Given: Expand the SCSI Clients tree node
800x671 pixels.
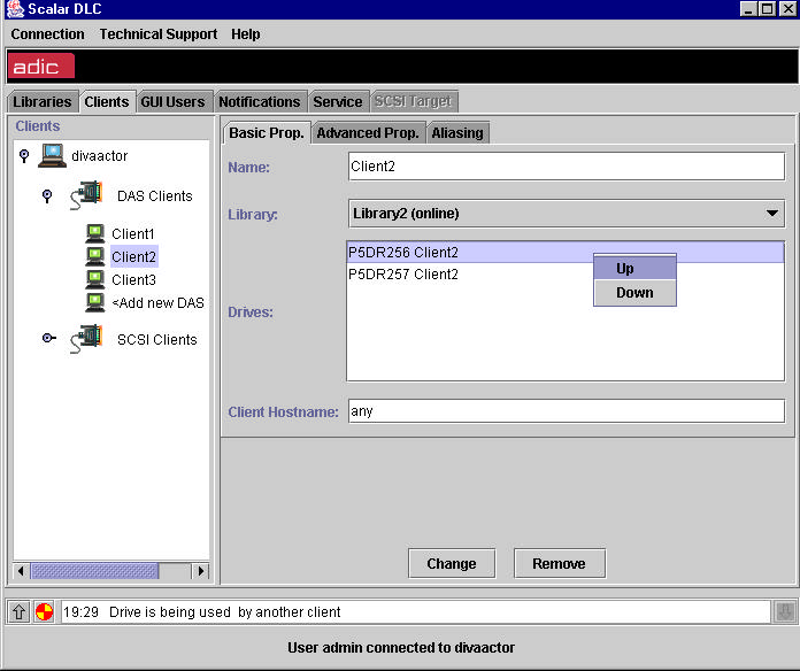Looking at the screenshot, I should point(49,338).
